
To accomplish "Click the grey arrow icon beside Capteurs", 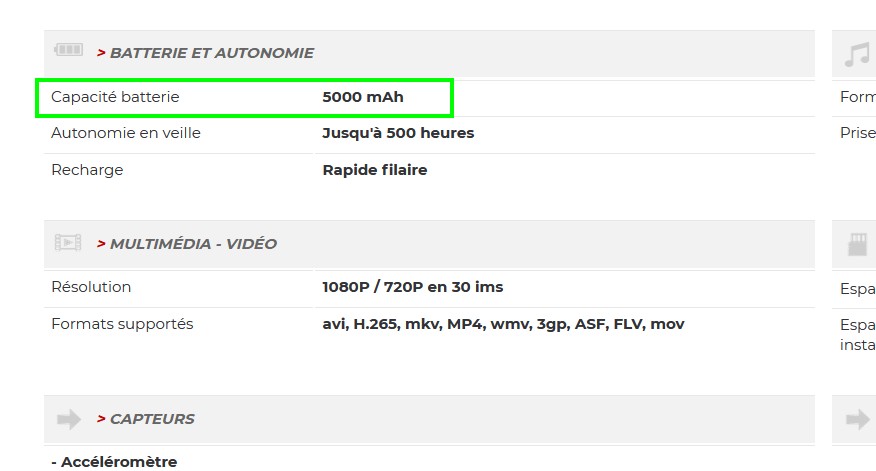I will click(68, 419).
